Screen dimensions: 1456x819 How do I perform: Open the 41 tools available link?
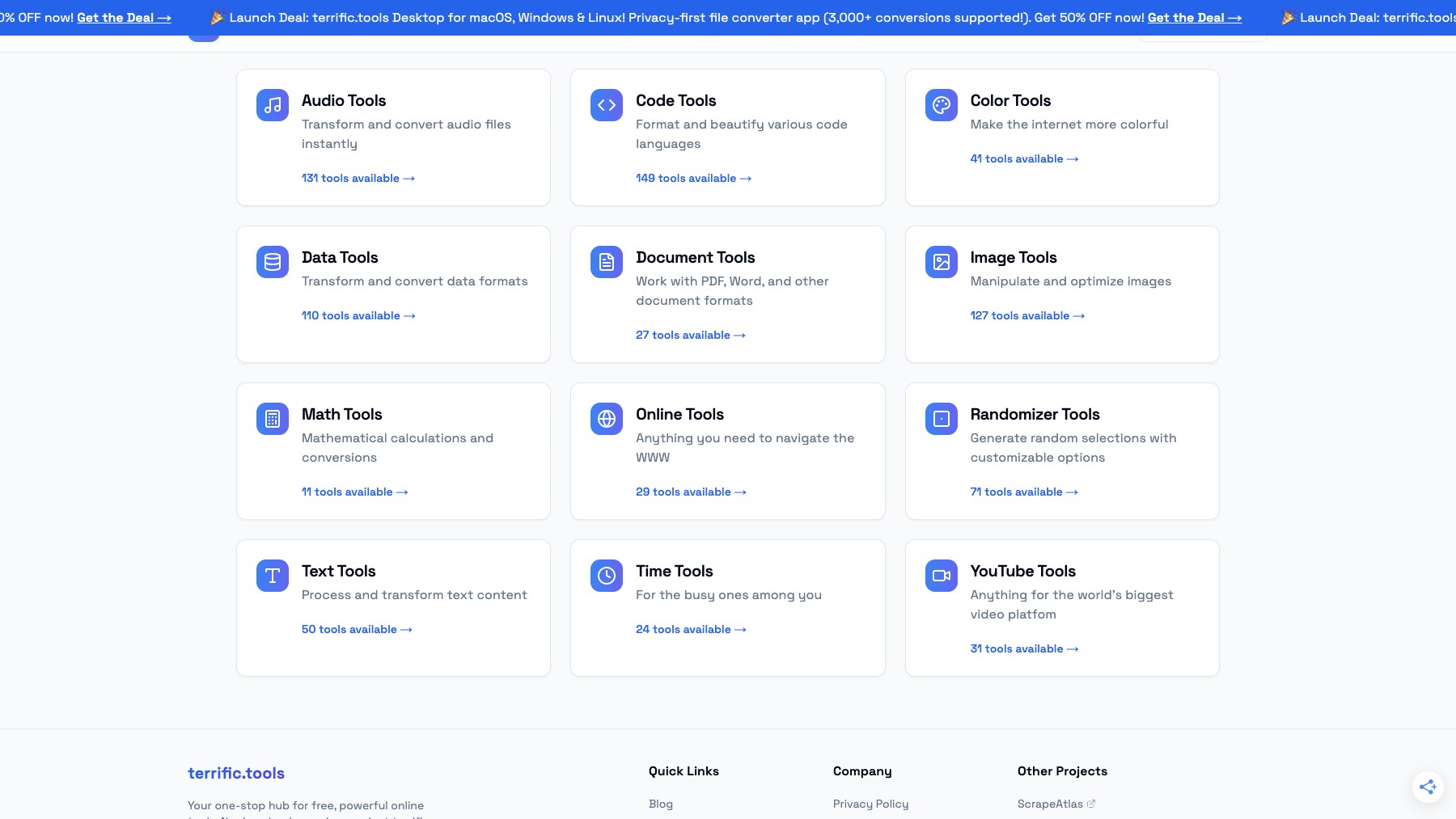tap(1024, 158)
